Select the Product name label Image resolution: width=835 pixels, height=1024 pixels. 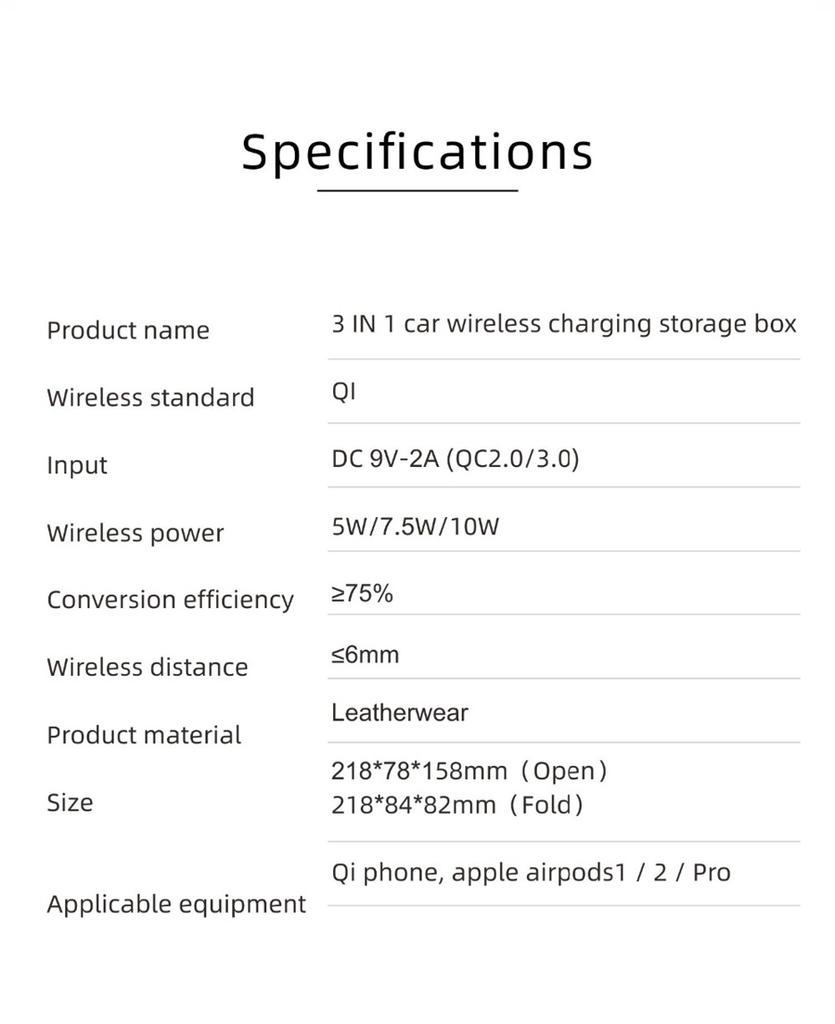[128, 330]
